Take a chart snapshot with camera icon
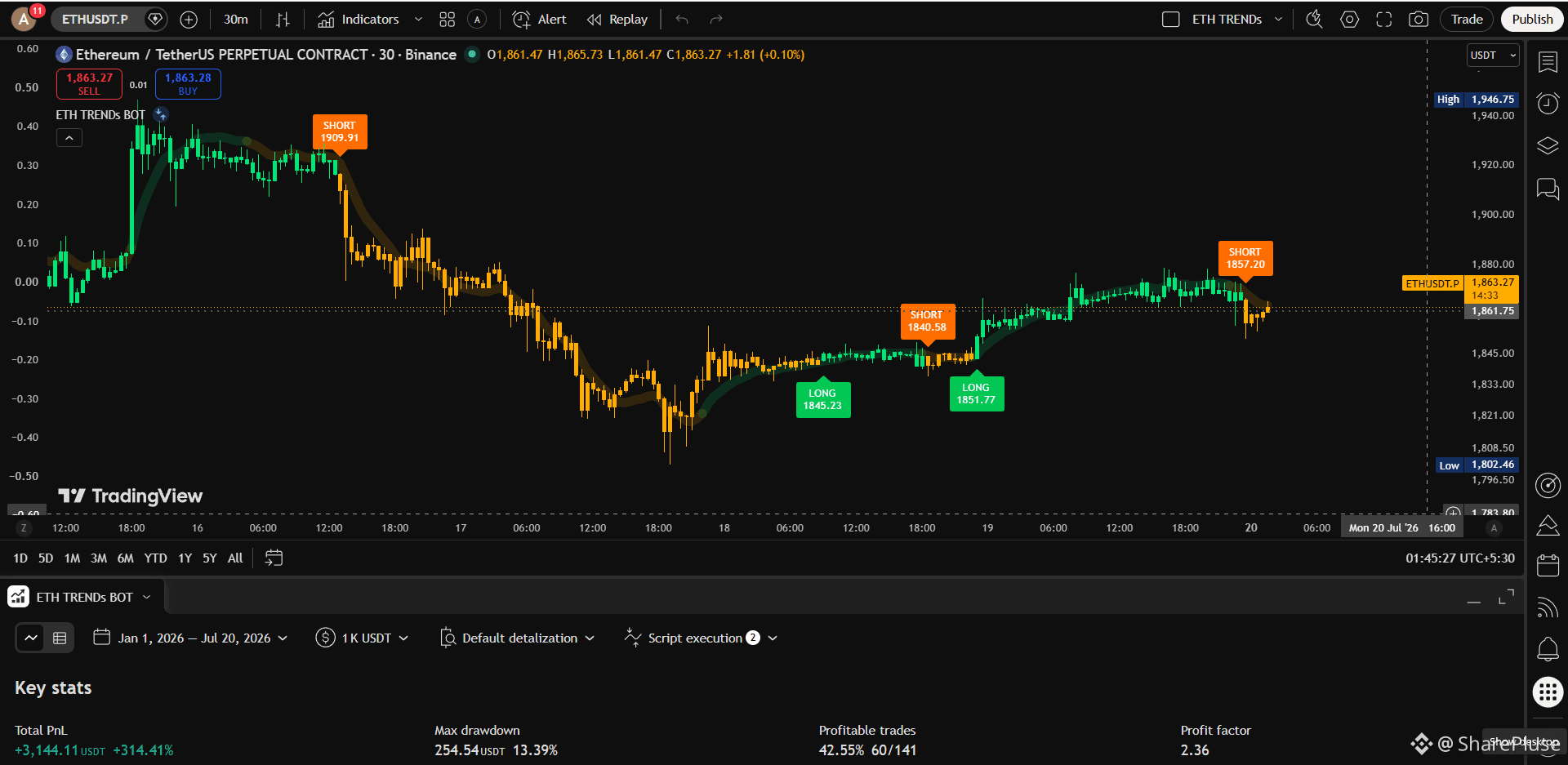This screenshot has height=765, width=1568. tap(1419, 20)
